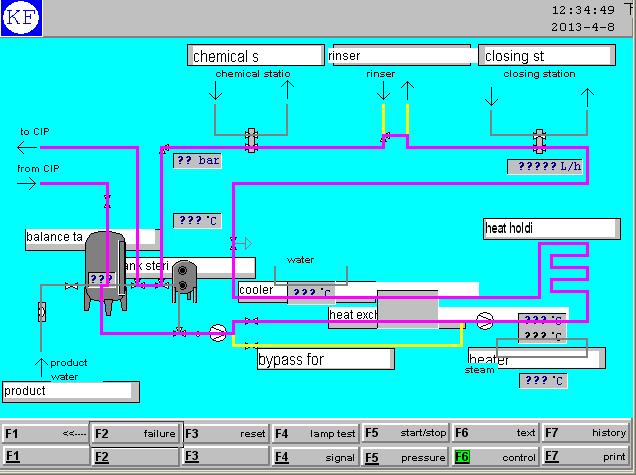This screenshot has height=475, width=636.
Task: Click the heat exchanger block graphic
Action: [x=408, y=310]
